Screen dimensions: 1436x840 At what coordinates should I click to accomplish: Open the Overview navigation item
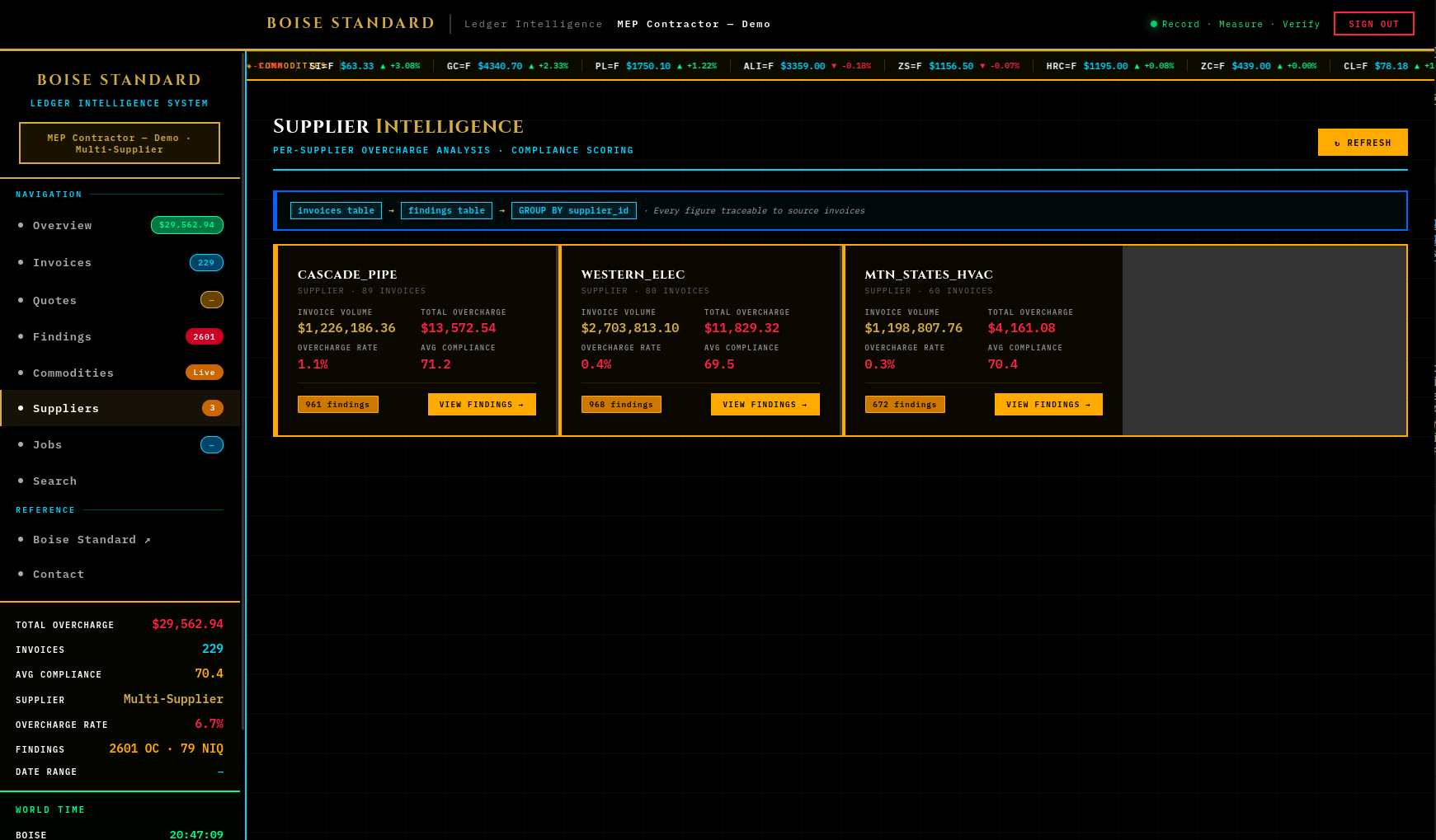tap(120, 225)
